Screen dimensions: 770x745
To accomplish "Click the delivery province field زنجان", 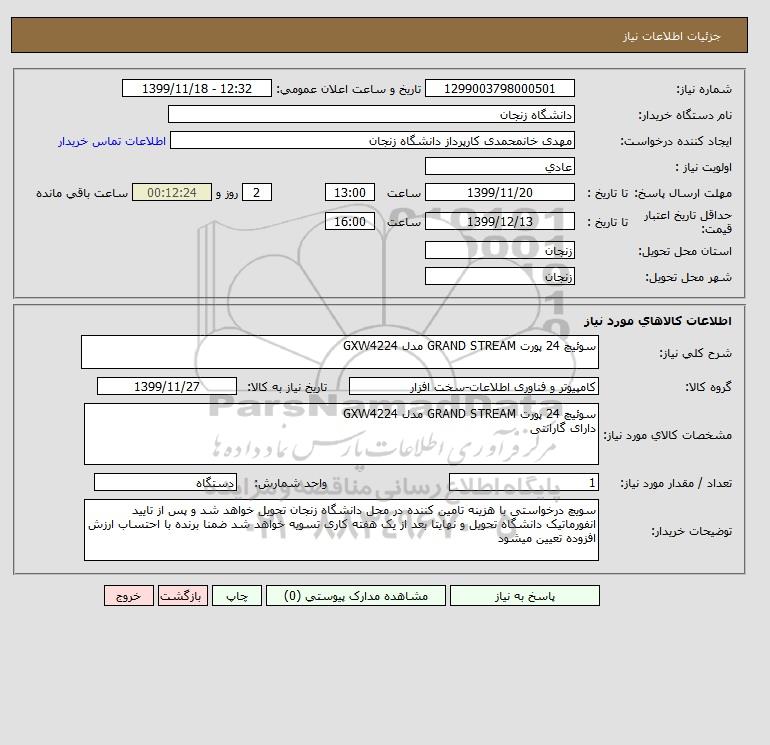I will point(499,250).
